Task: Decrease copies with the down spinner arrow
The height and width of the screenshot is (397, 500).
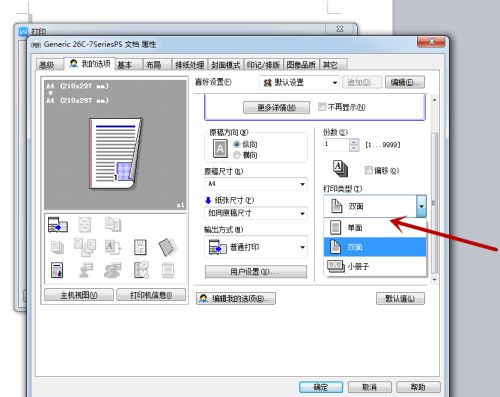Action: tap(354, 148)
